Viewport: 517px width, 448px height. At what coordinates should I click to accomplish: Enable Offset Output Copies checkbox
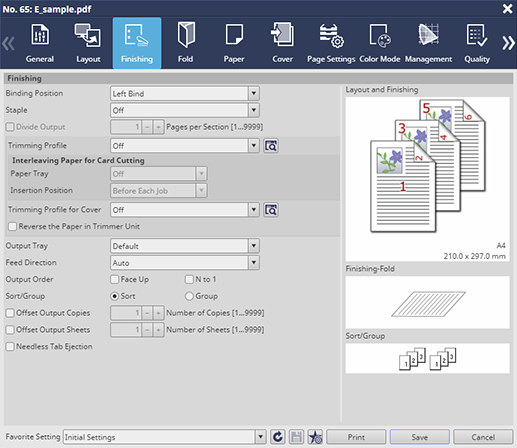point(10,313)
